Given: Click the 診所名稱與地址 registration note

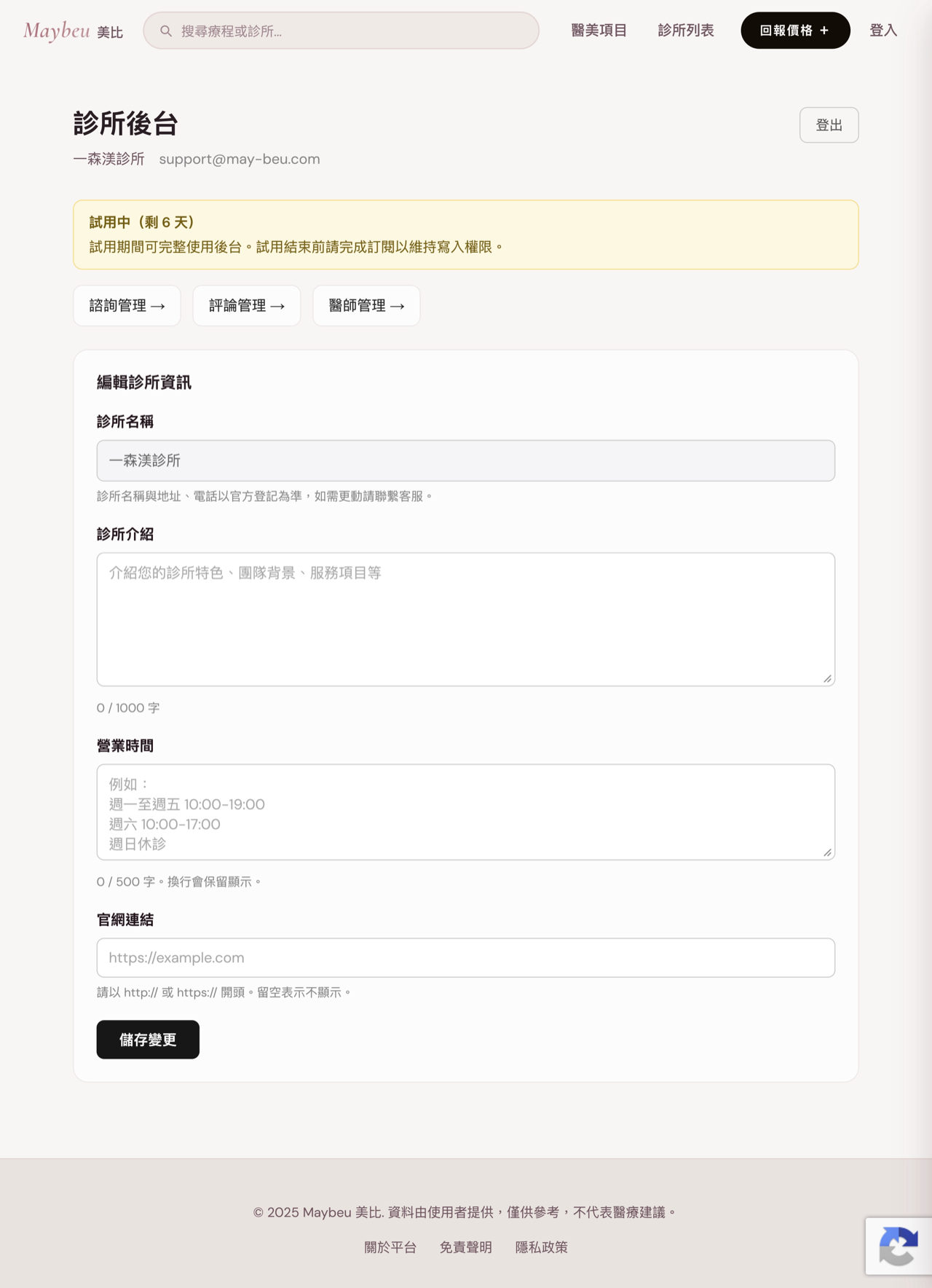Looking at the screenshot, I should (265, 496).
